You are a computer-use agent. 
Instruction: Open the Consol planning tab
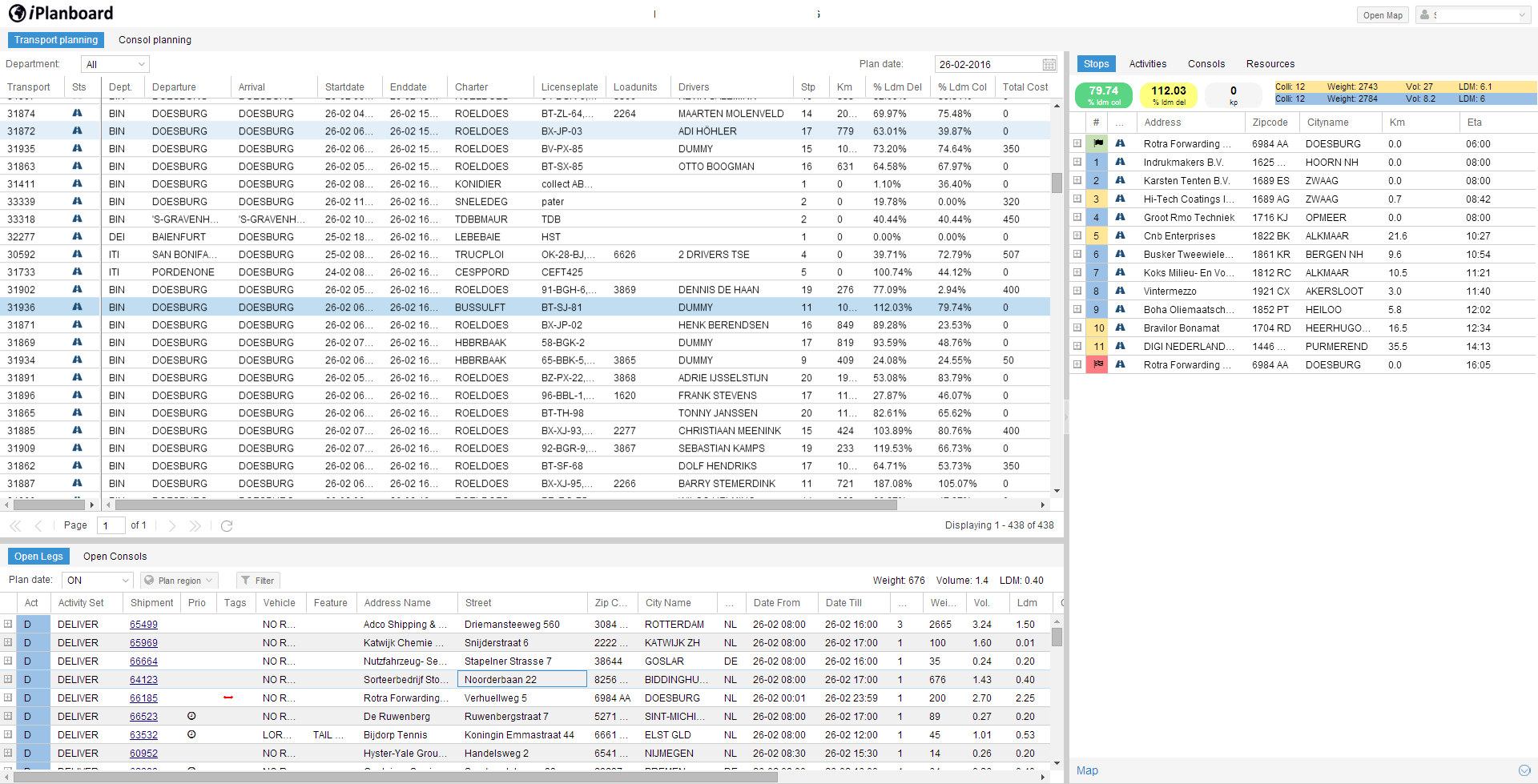coord(155,39)
